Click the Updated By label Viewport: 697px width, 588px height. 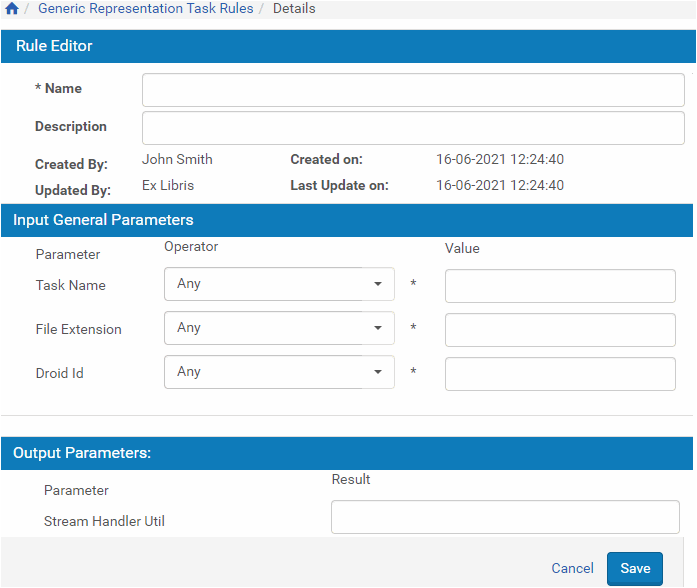(73, 190)
